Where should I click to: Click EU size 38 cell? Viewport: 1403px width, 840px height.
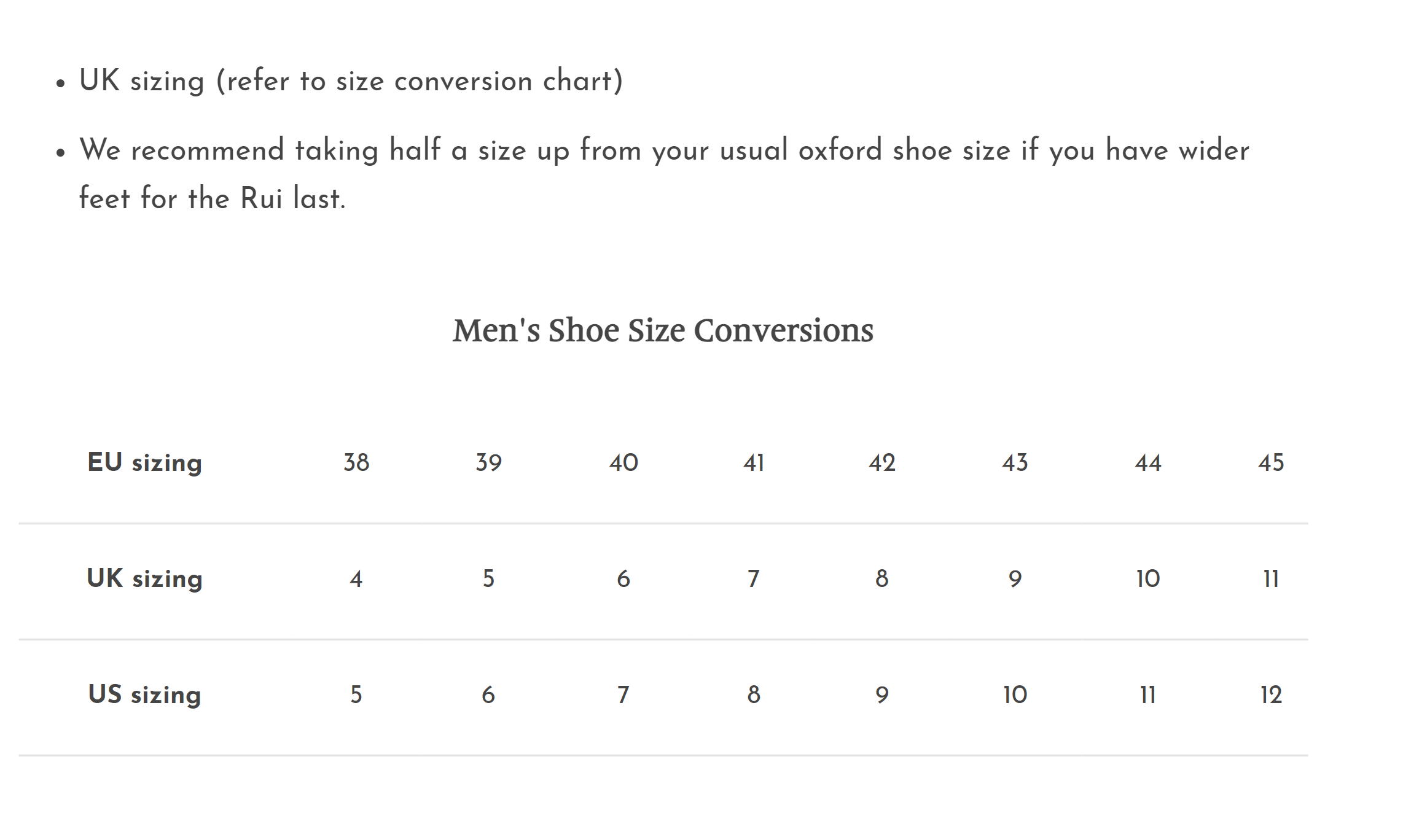(x=356, y=462)
